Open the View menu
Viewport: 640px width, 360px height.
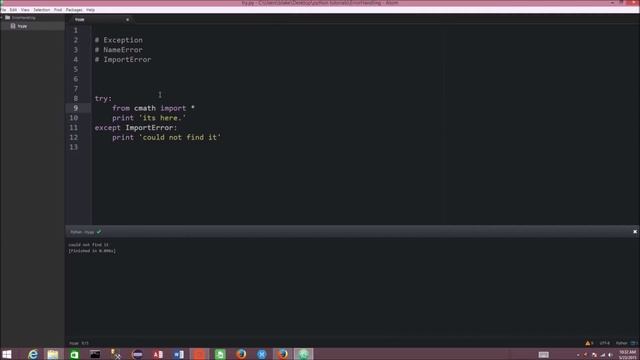25,9
